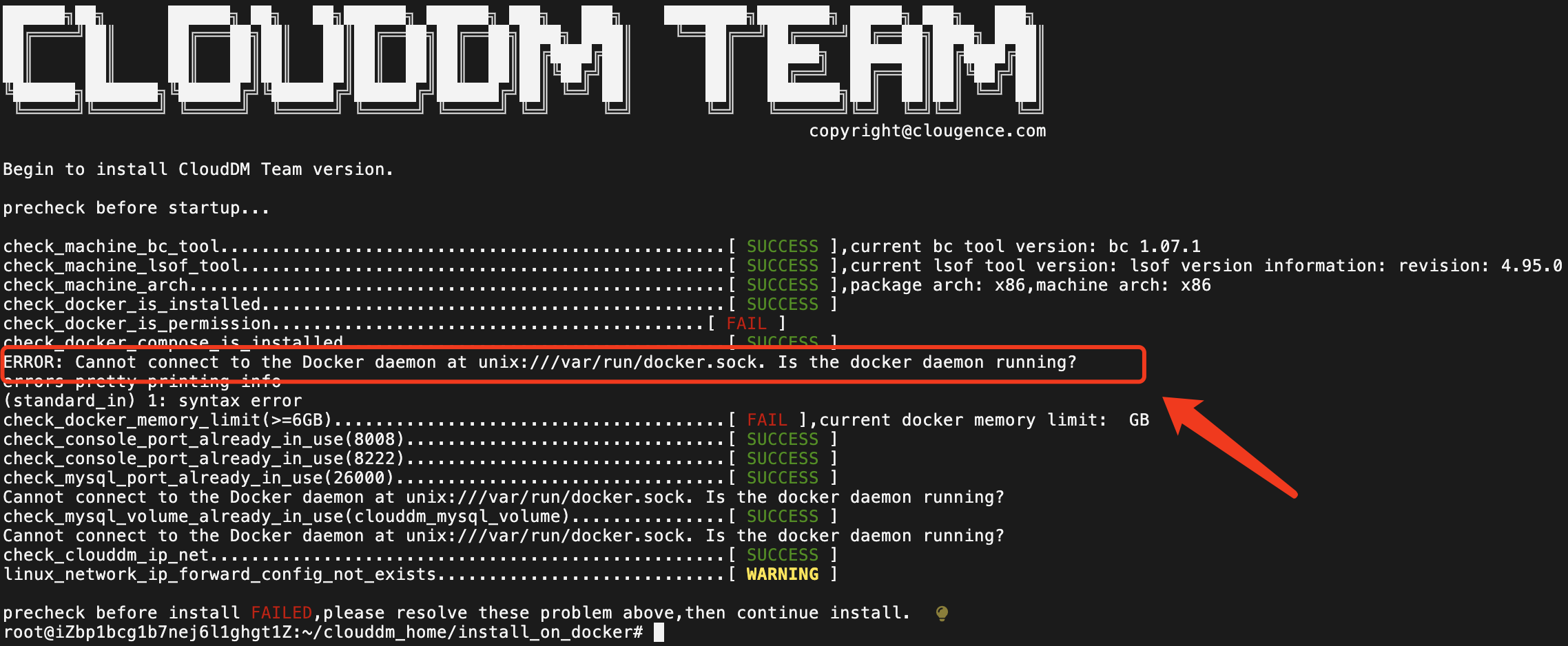Viewport: 1568px width, 646px height.
Task: Click the terminal cursor block at the prompt
Action: [659, 632]
